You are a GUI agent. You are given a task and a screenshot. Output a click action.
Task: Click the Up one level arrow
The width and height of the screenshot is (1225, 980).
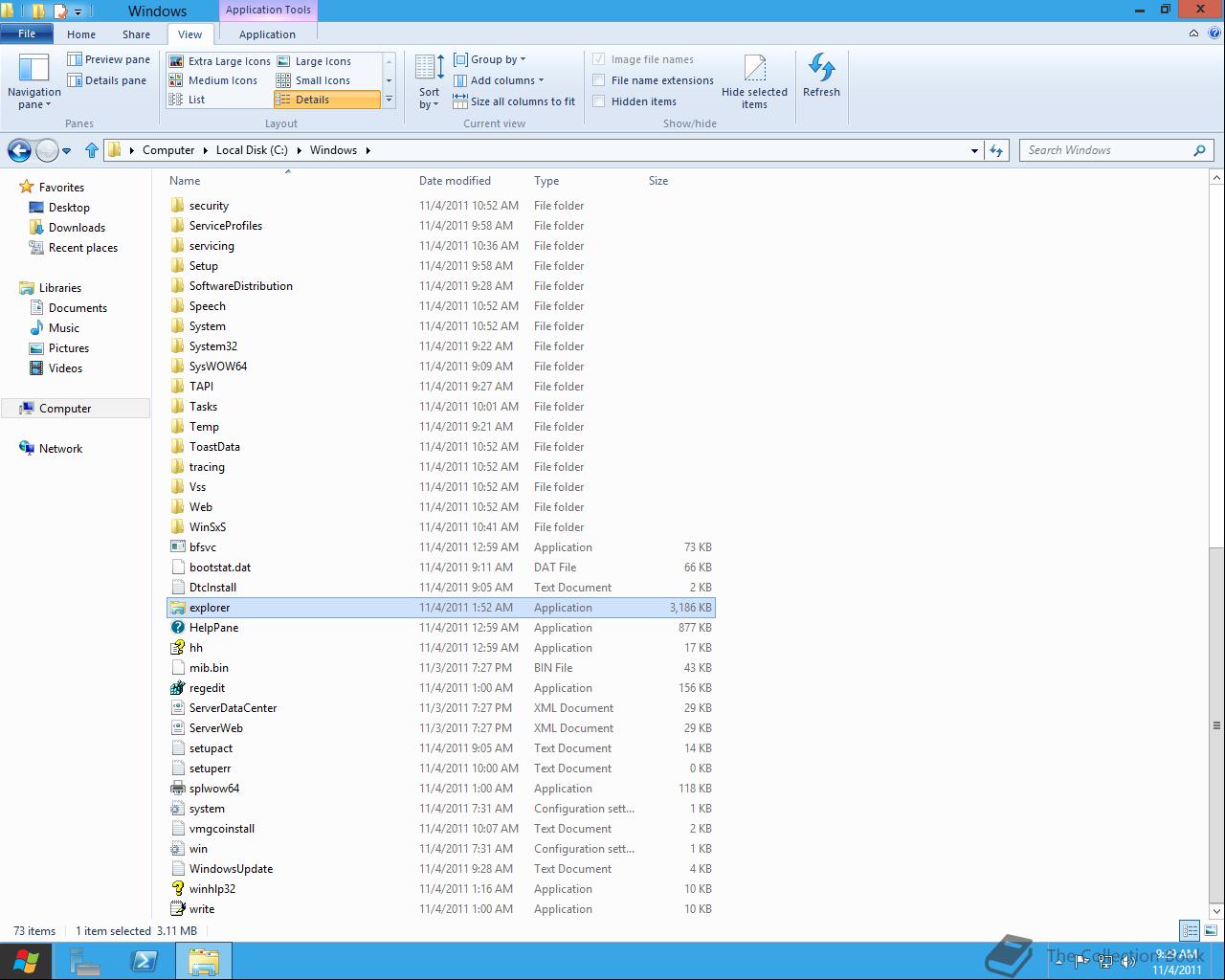(x=92, y=150)
